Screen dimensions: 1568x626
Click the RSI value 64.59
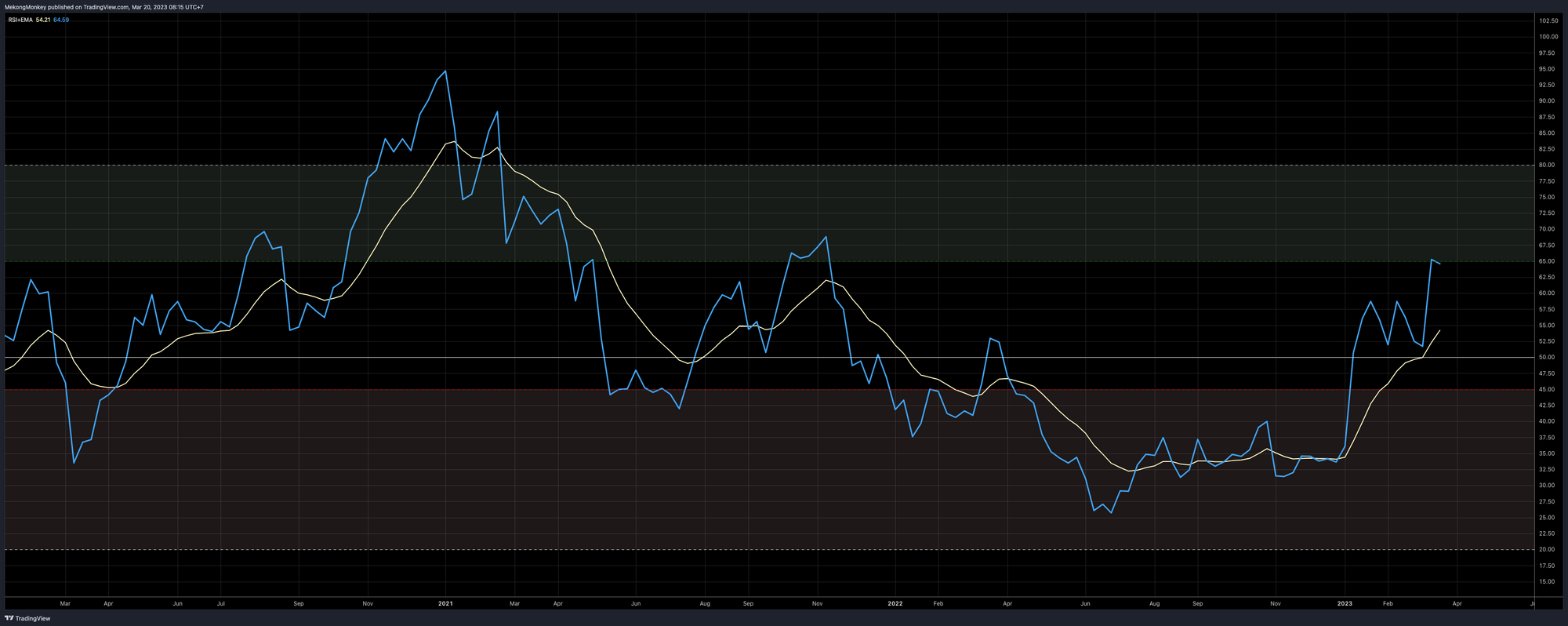61,20
